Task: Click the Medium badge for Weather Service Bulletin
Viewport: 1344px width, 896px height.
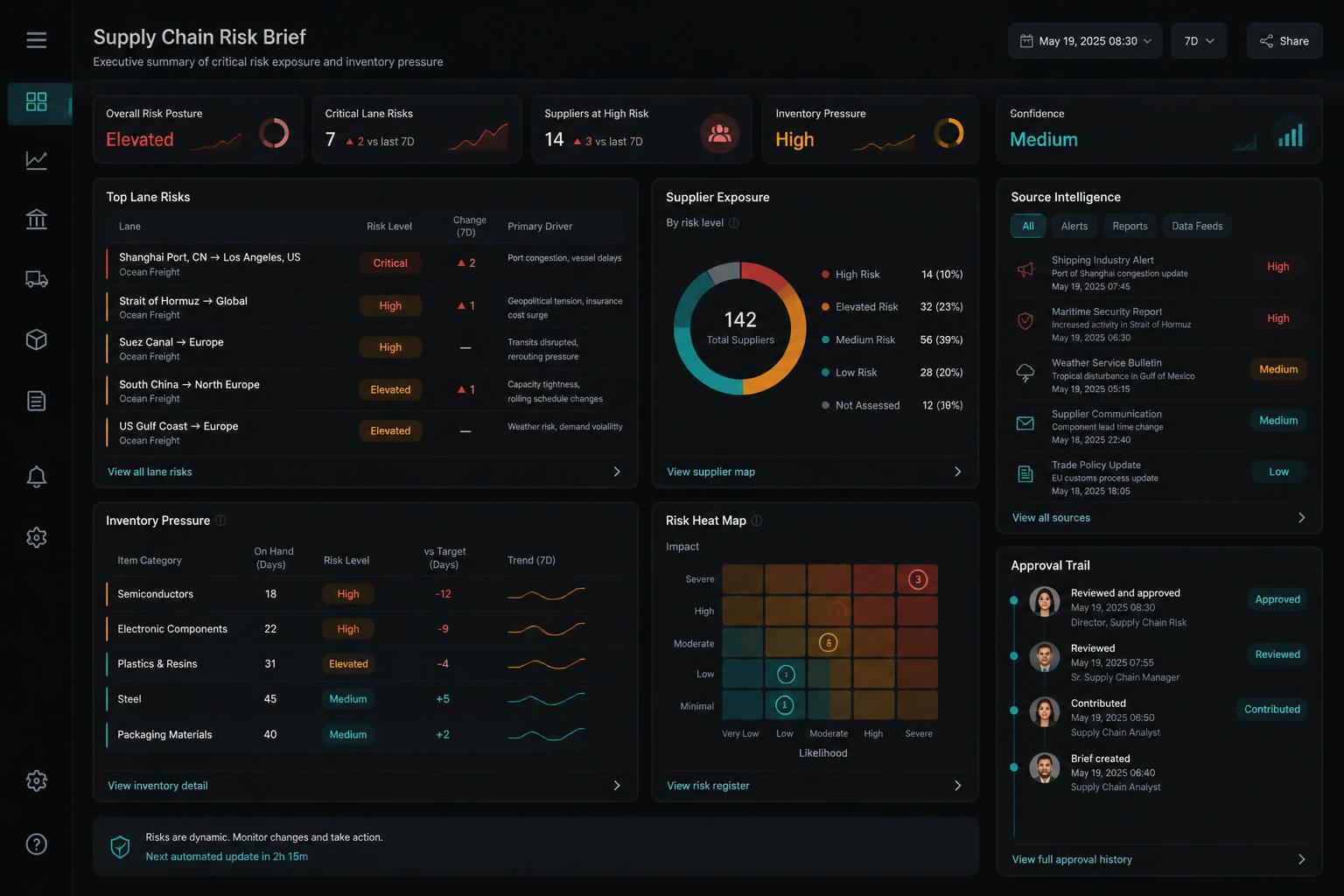Action: (1278, 369)
